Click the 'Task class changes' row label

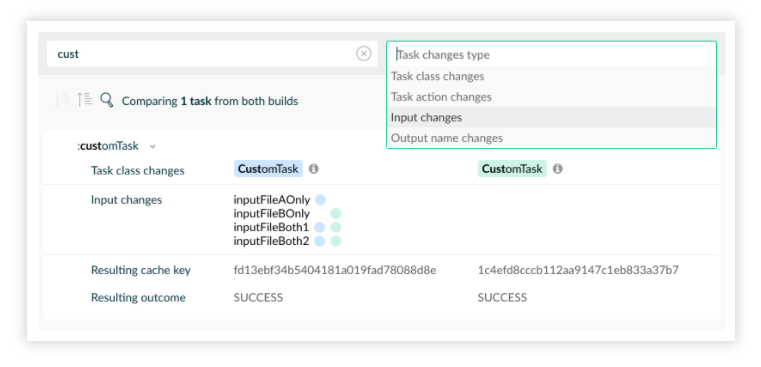click(137, 170)
